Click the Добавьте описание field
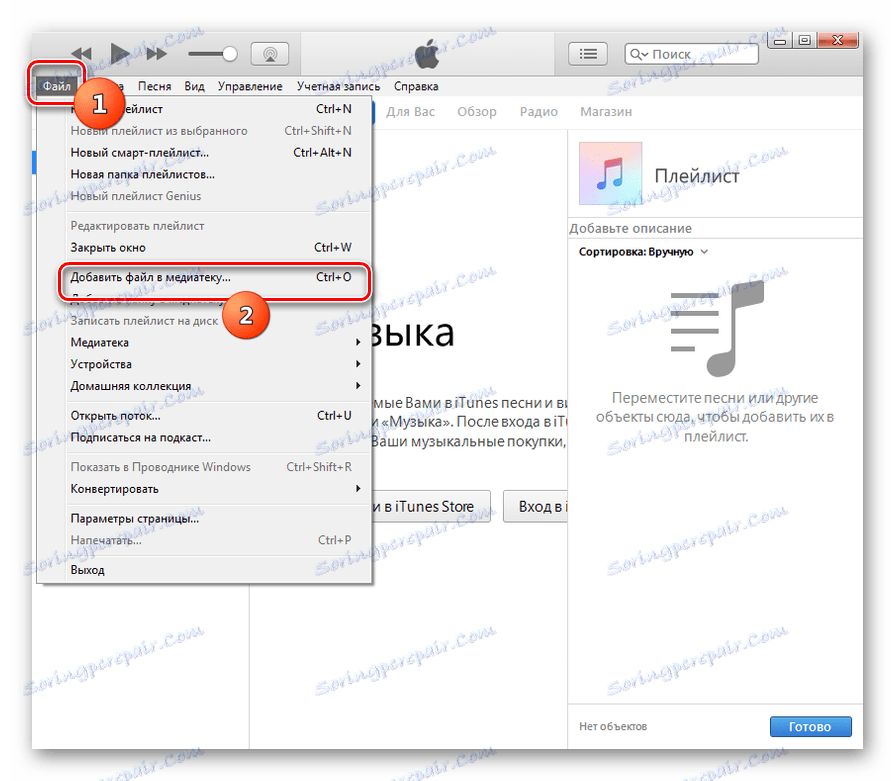Image resolution: width=895 pixels, height=781 pixels. click(x=716, y=228)
